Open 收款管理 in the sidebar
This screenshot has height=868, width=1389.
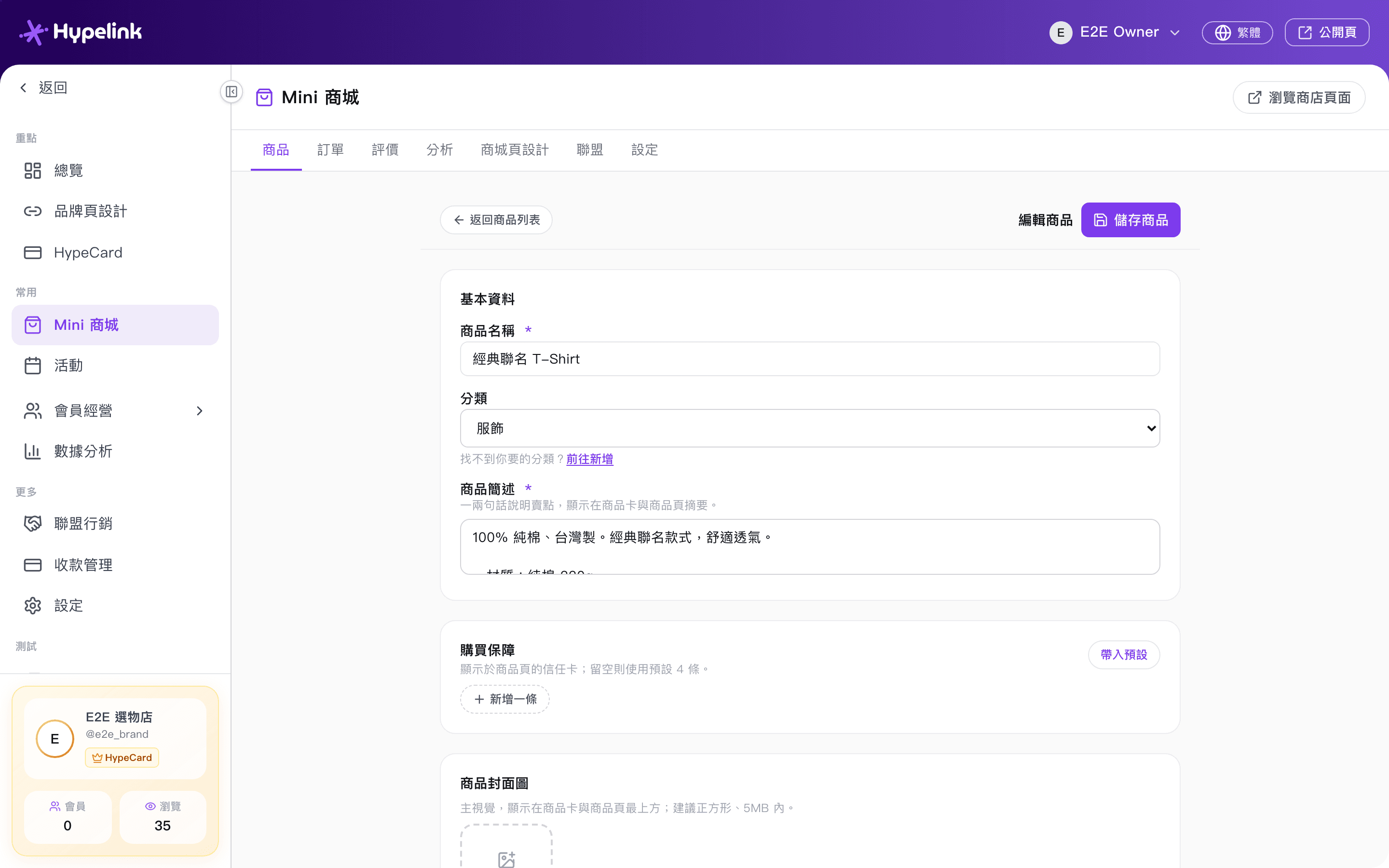[115, 565]
